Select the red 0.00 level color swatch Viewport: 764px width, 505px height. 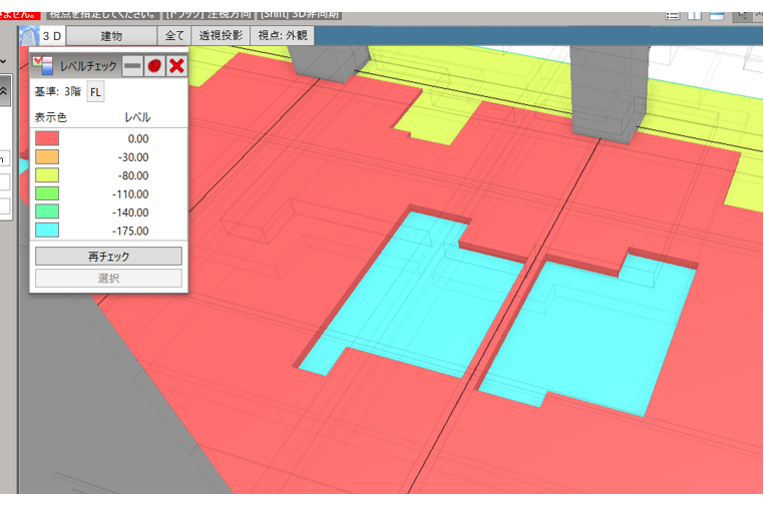tap(47, 139)
